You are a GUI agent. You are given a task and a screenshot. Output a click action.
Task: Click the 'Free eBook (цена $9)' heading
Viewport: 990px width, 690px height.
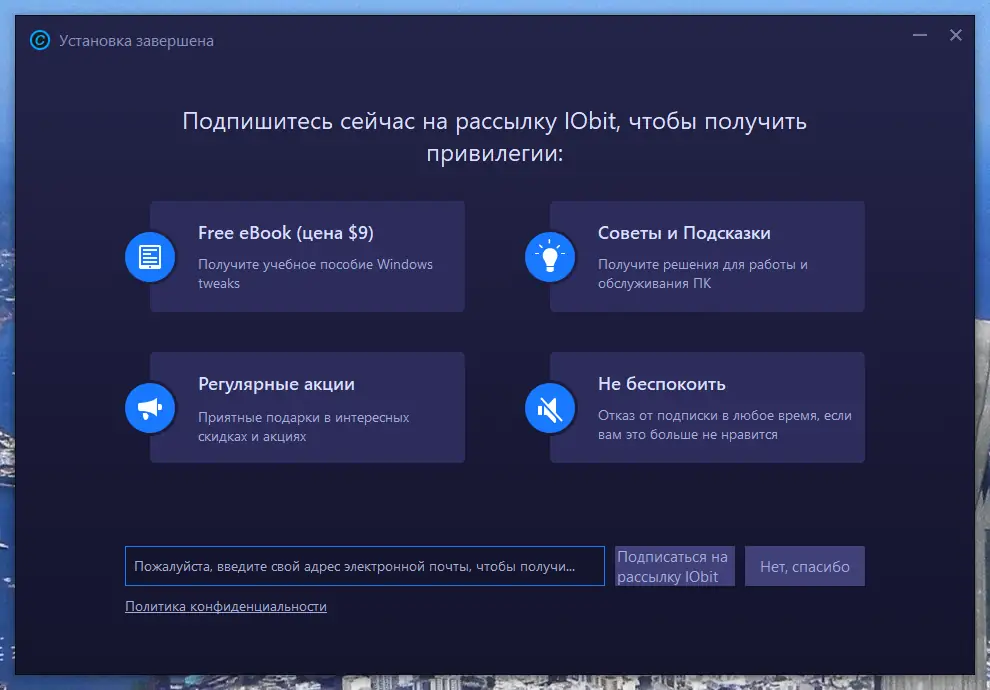click(286, 233)
